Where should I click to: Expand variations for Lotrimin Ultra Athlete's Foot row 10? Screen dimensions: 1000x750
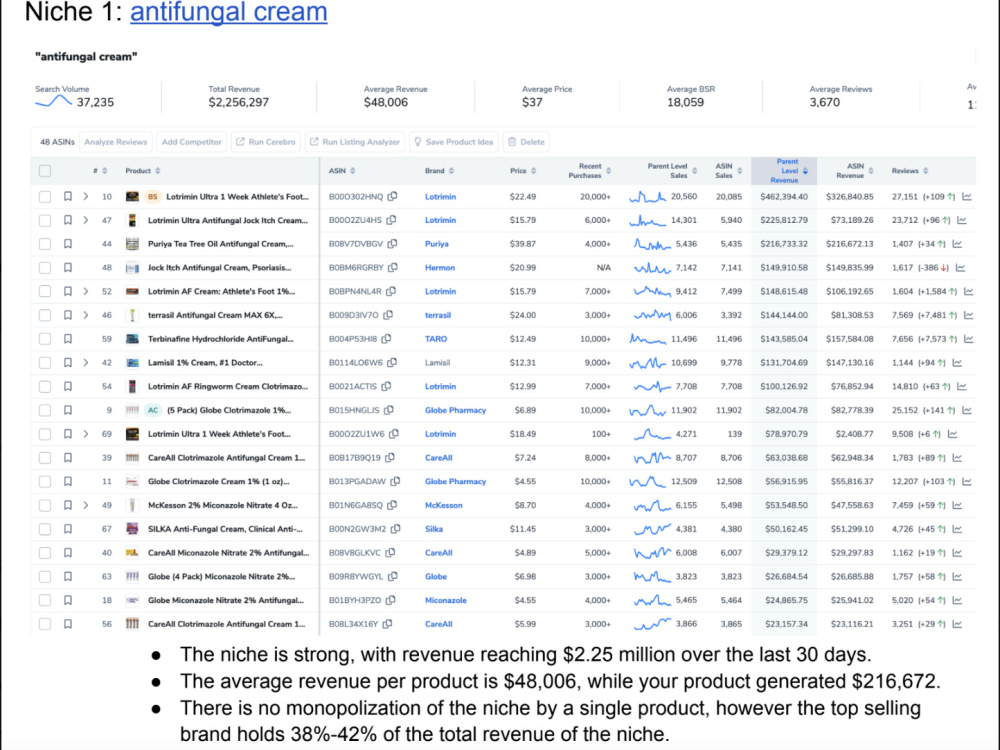pyautogui.click(x=85, y=196)
